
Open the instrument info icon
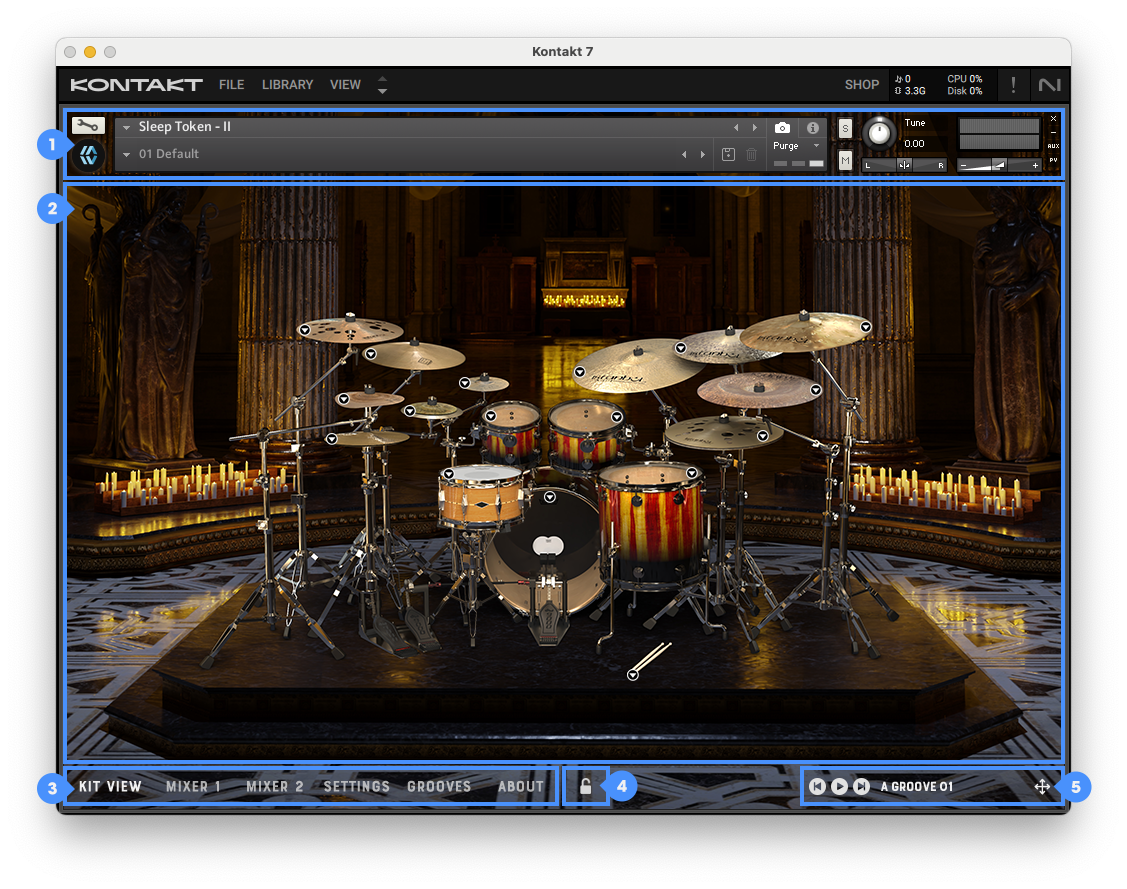(x=812, y=128)
